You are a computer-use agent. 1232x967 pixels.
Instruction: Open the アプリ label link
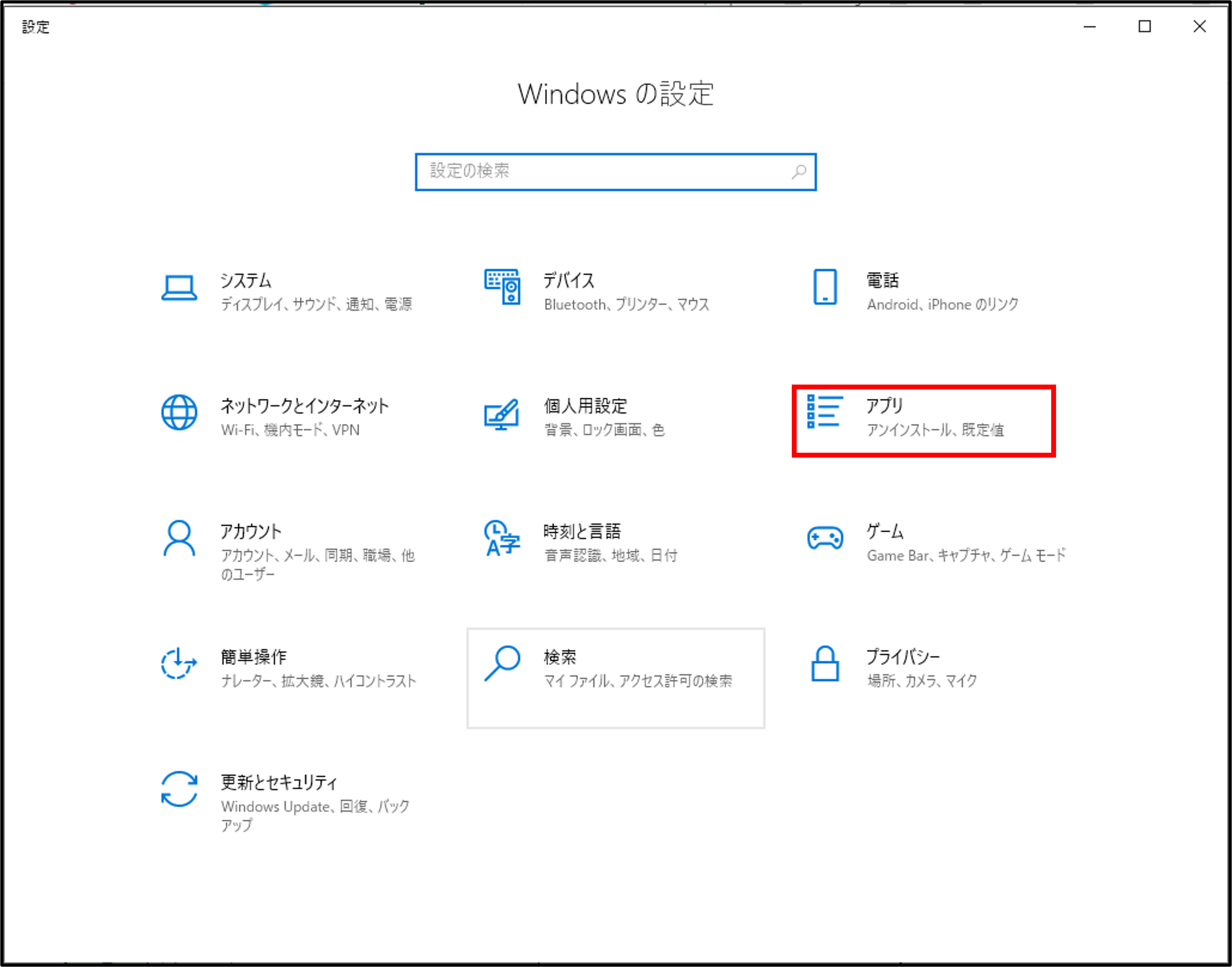click(884, 406)
